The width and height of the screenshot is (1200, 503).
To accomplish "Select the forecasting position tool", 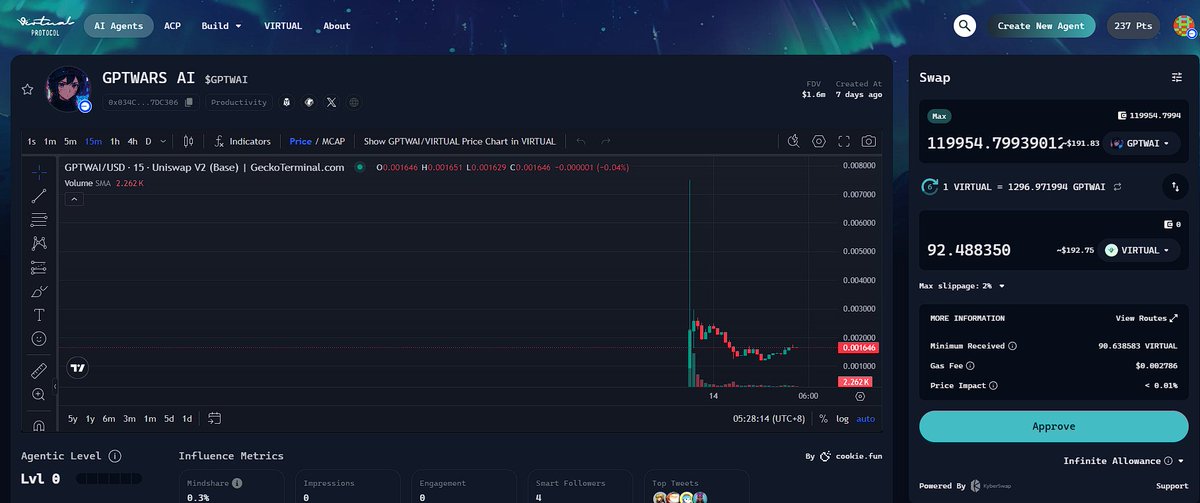I will [38, 267].
